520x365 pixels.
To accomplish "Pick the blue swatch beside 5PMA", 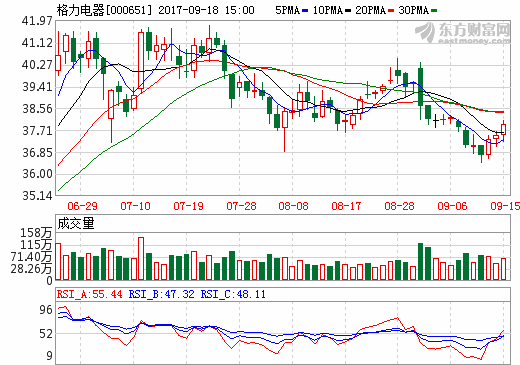I will click(305, 11).
